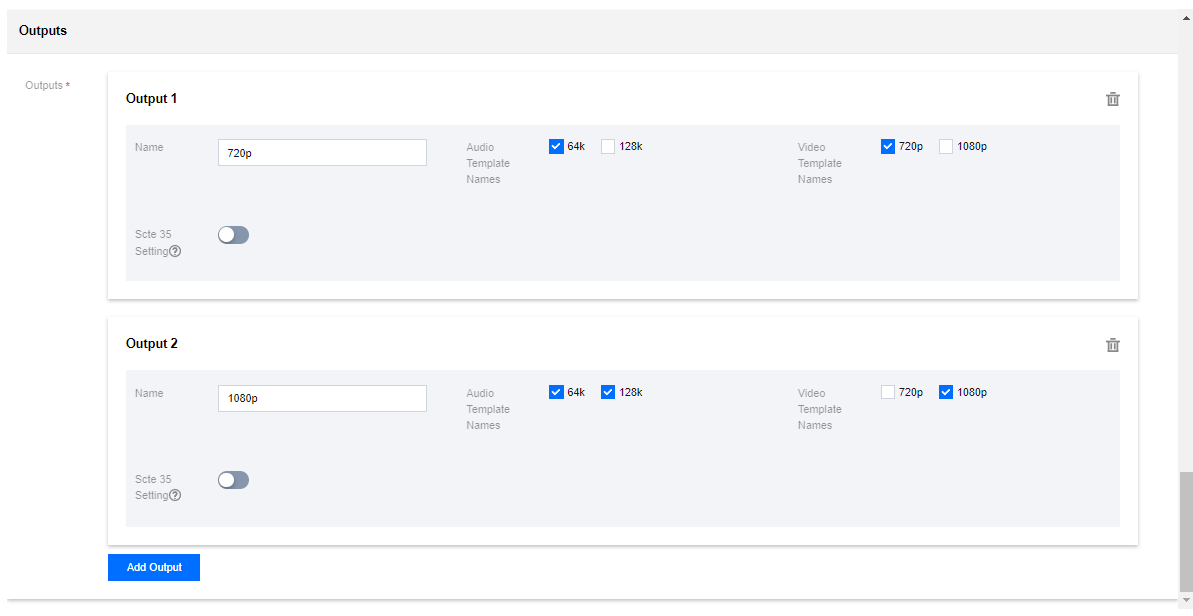This screenshot has width=1193, height=616.
Task: Focus the Output 1 Name field
Action: tap(322, 152)
